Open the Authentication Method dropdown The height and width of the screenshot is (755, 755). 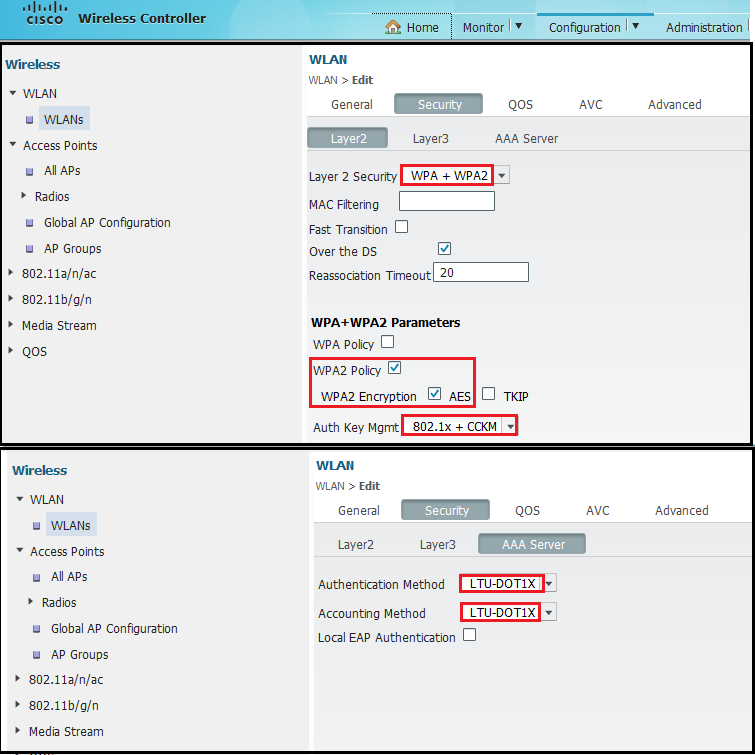pyautogui.click(x=549, y=584)
